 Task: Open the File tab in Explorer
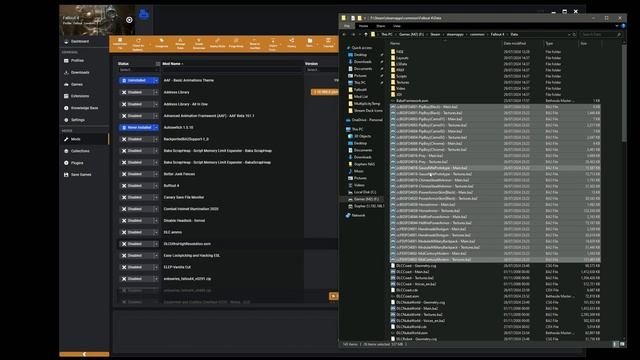pos(347,26)
